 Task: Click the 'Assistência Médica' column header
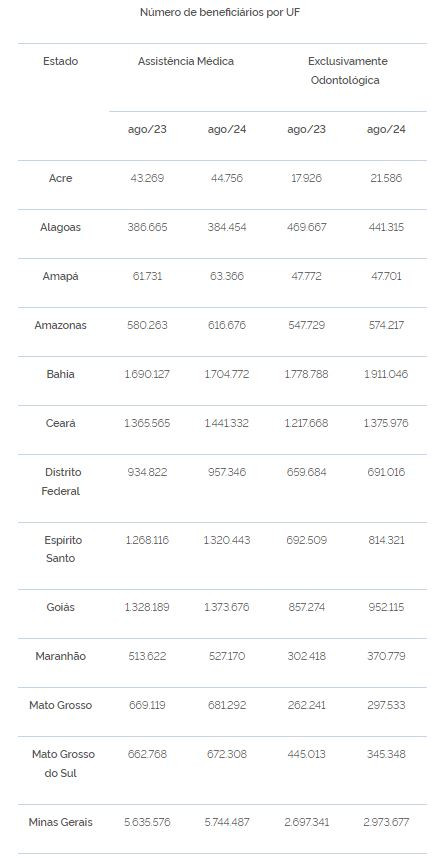tap(186, 61)
